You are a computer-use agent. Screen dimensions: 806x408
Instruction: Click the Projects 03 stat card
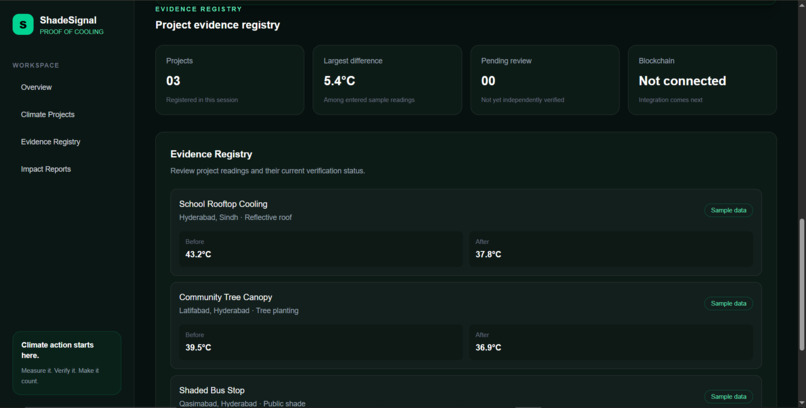click(229, 80)
